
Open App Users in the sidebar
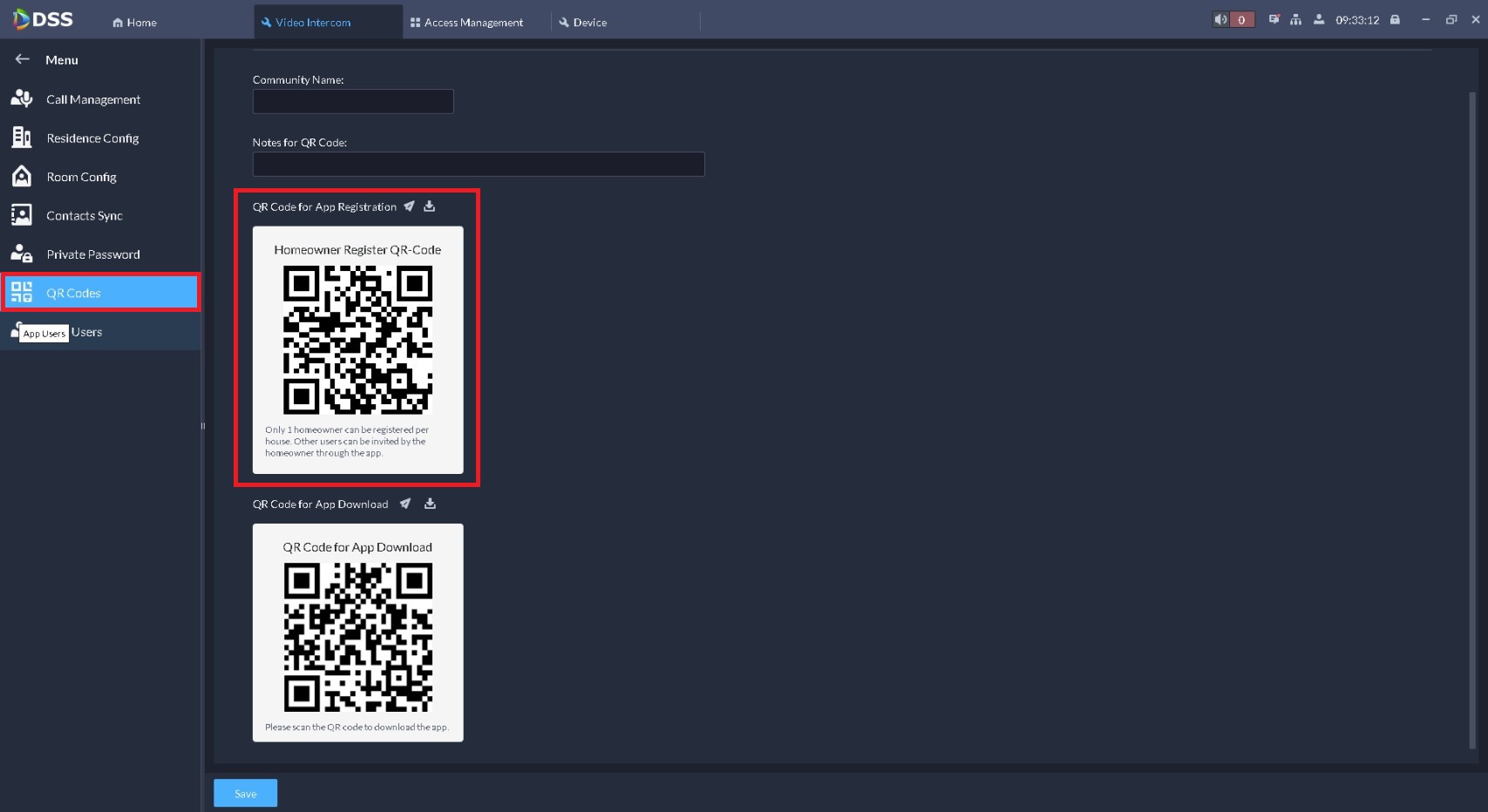[100, 332]
